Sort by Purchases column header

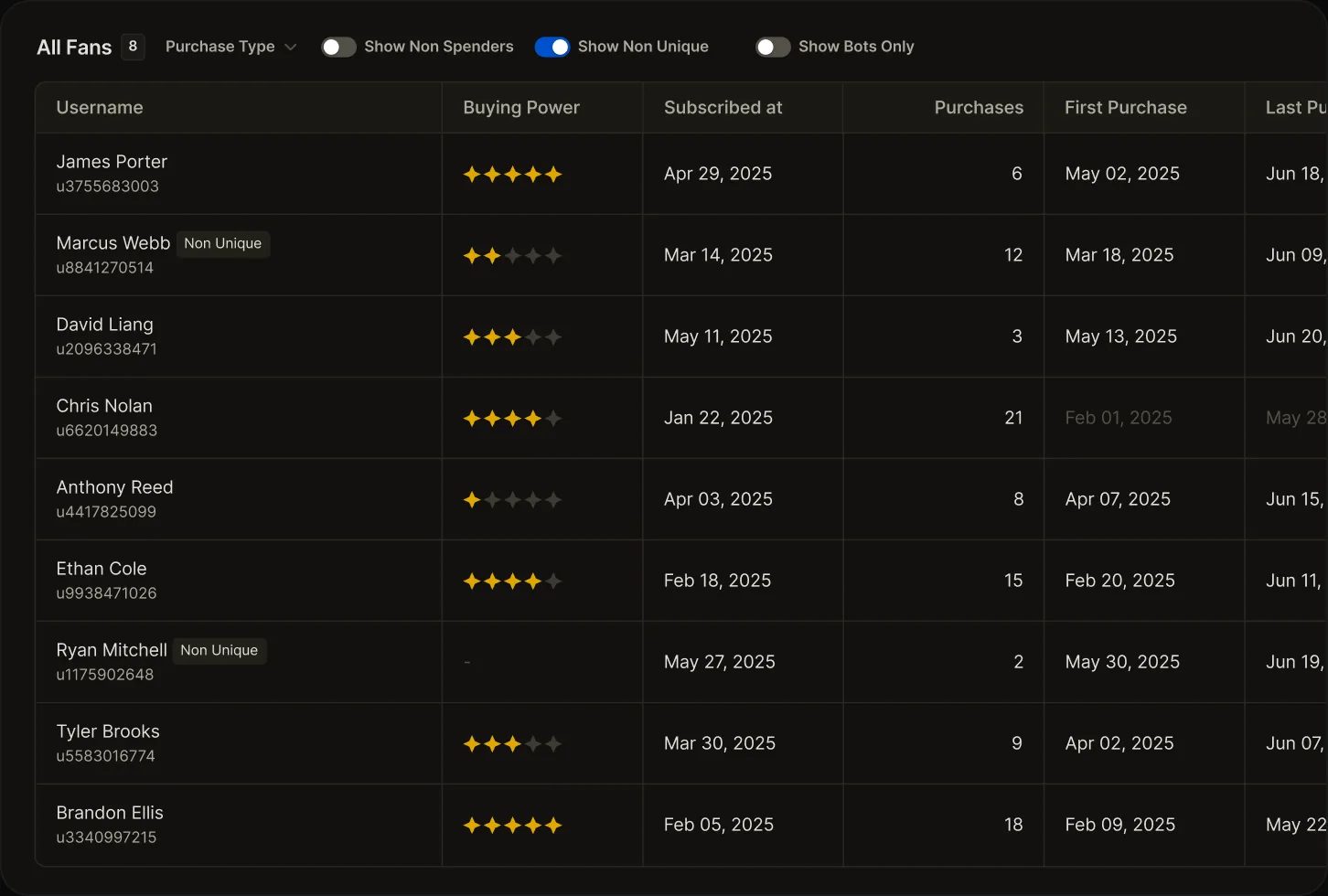pos(979,108)
